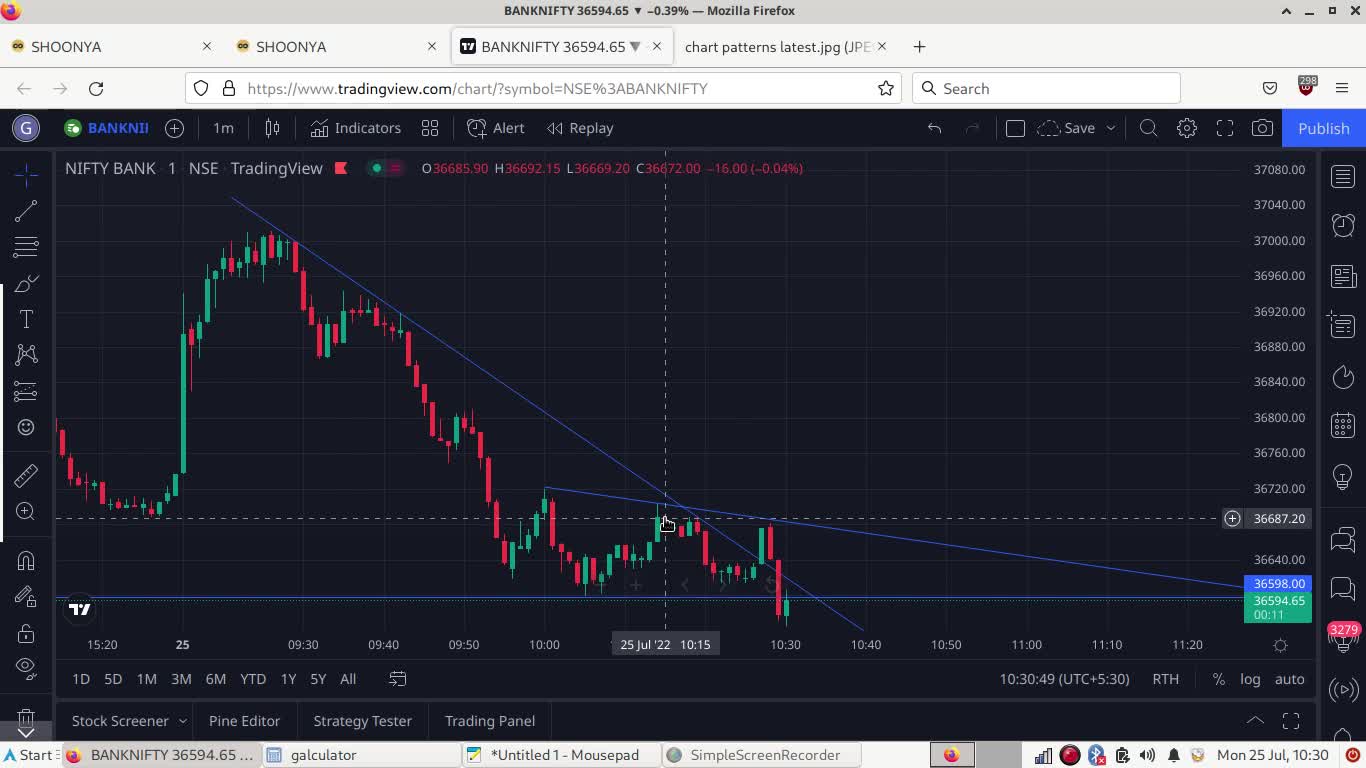Select the 1D time range
1366x768 pixels.
click(x=81, y=679)
